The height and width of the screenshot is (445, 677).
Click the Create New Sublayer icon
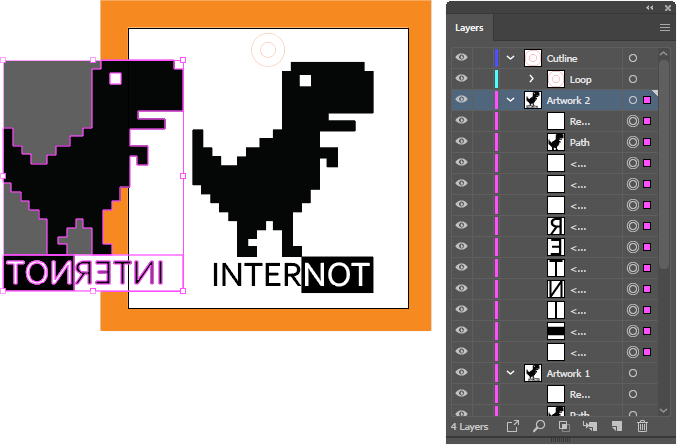coord(590,426)
